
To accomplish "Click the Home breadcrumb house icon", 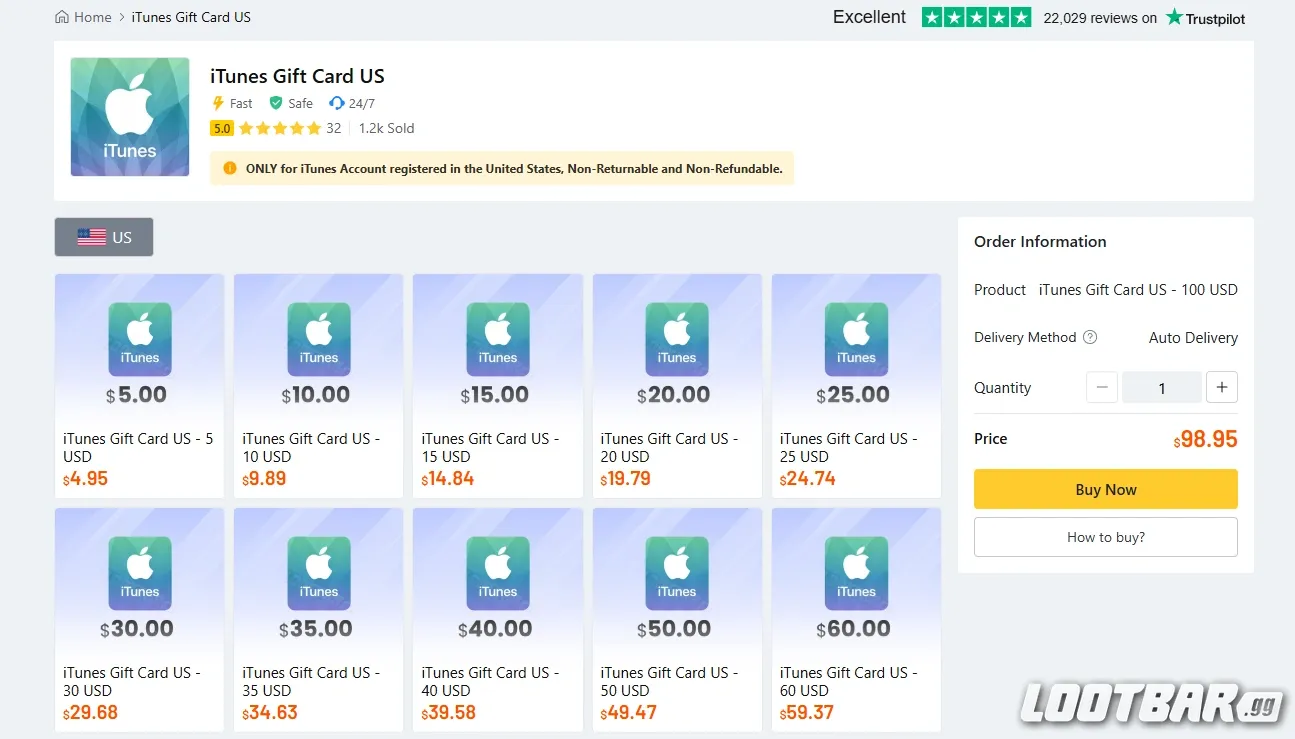I will tap(61, 16).
